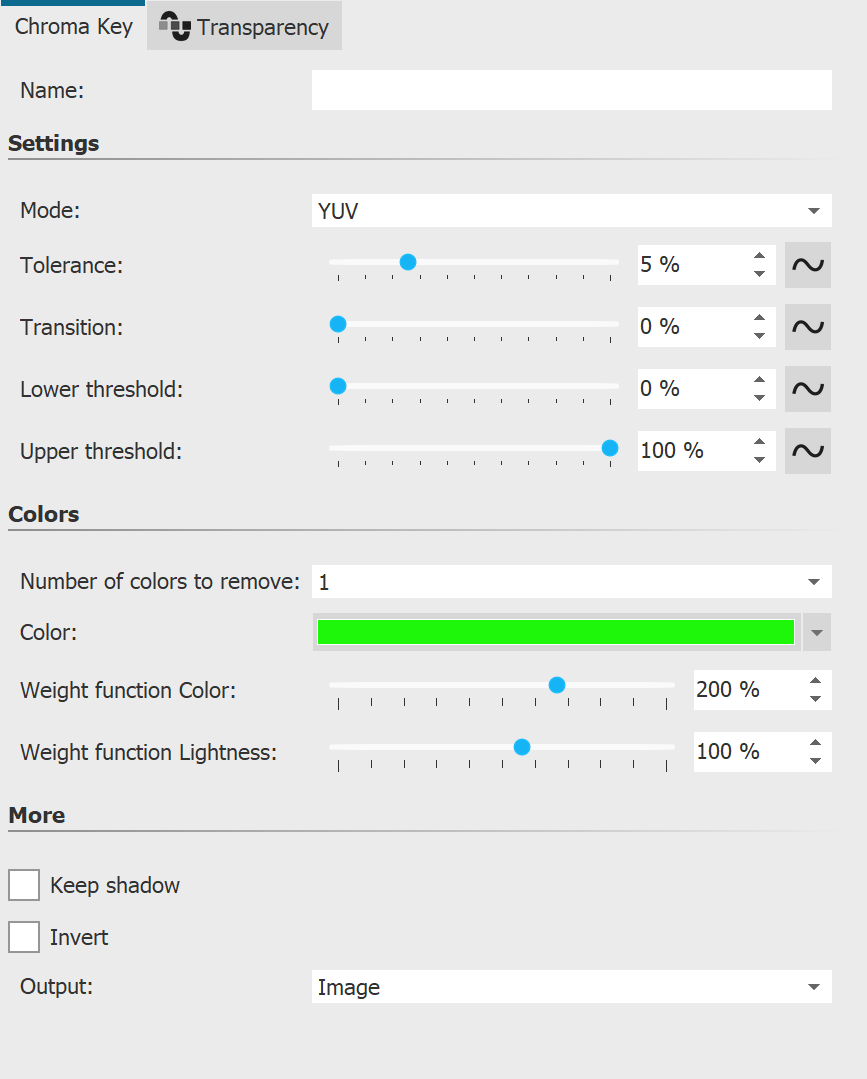The height and width of the screenshot is (1079, 867).
Task: Open keyframe curve for Upper threshold
Action: [807, 450]
